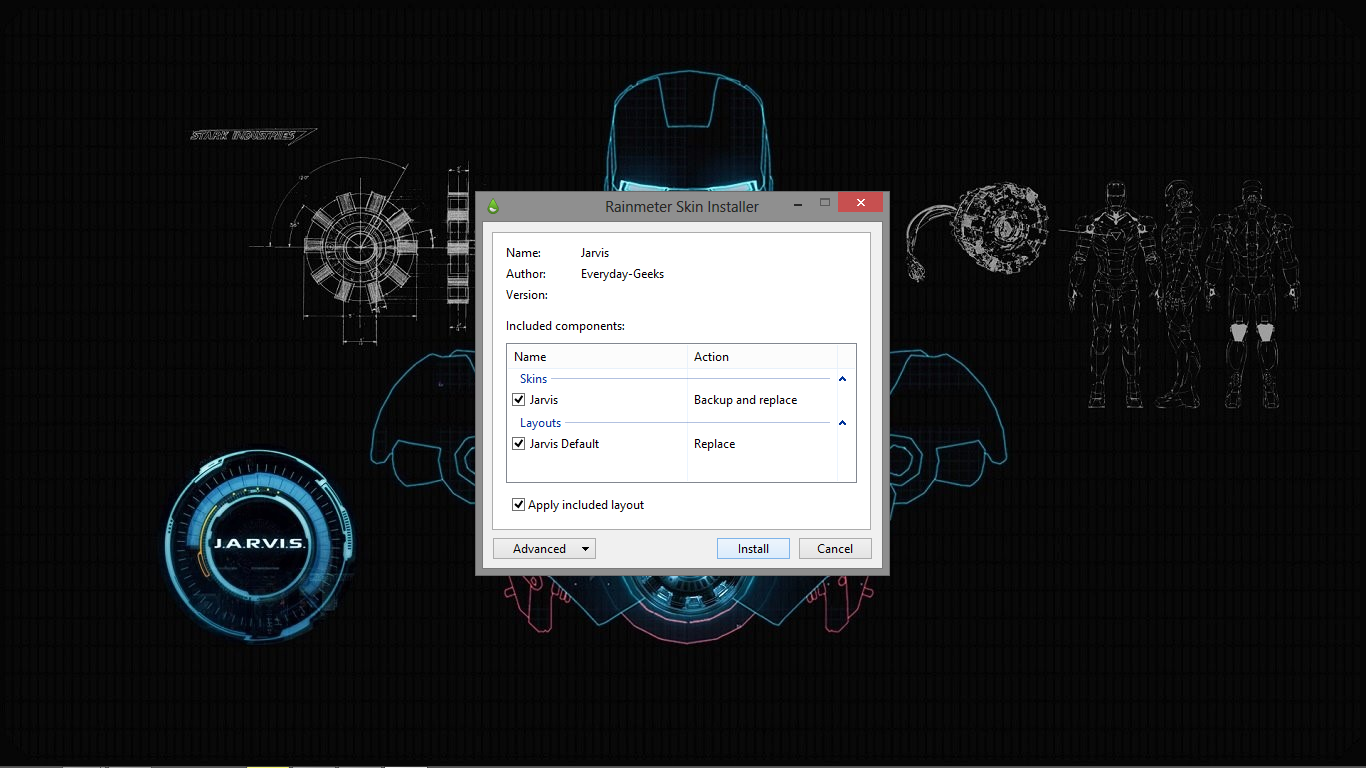Click the Rainmeter droplet icon in title bar

point(492,207)
